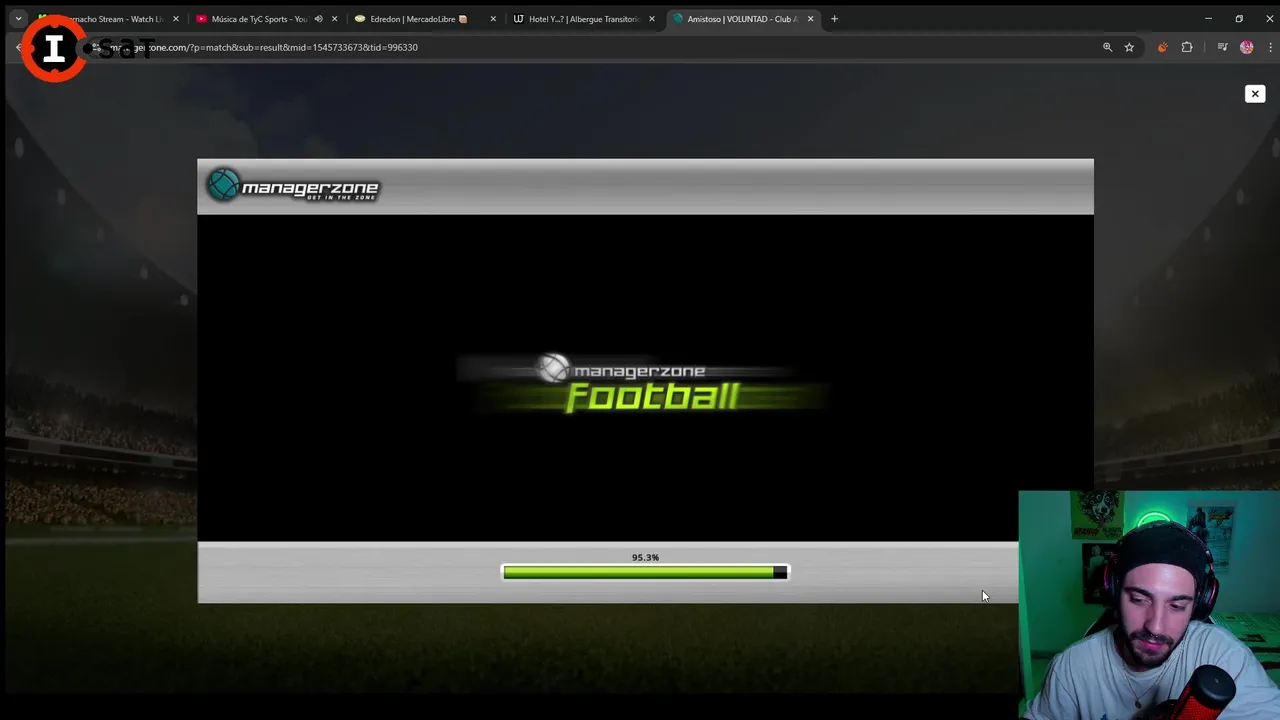Click the 95.3% loading progress bar
This screenshot has width=1280, height=720.
[645, 572]
